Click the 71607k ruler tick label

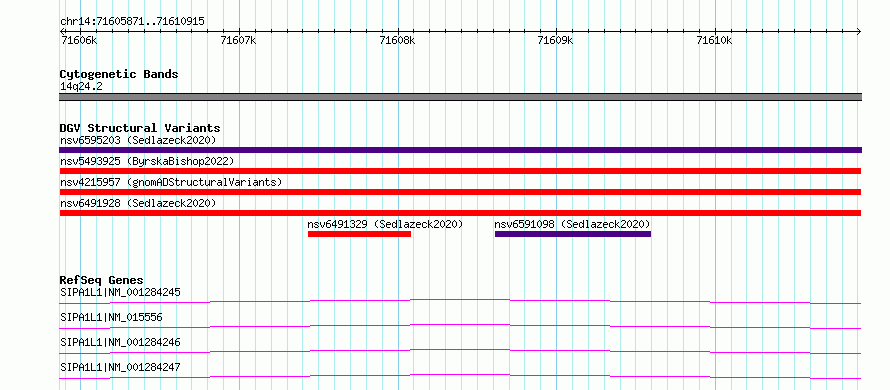point(238,40)
